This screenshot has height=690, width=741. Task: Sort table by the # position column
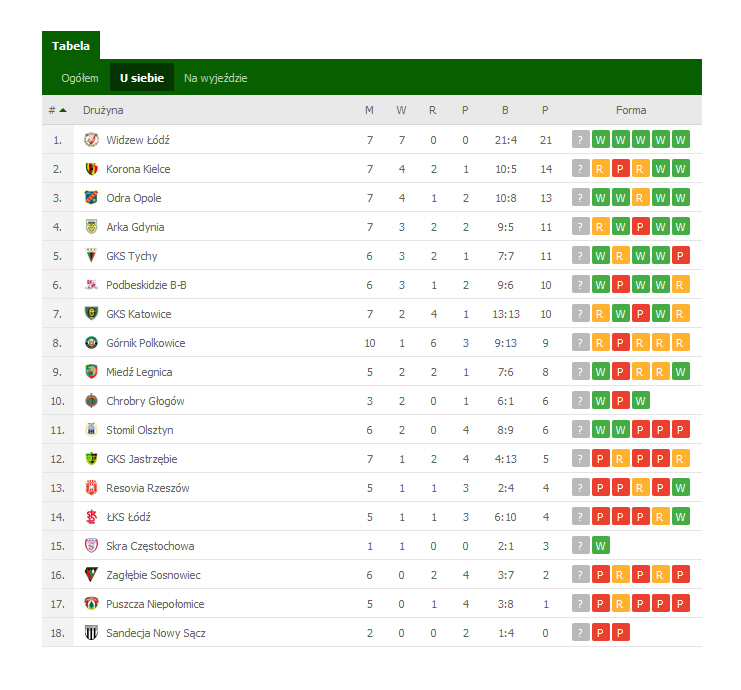pyautogui.click(x=56, y=110)
